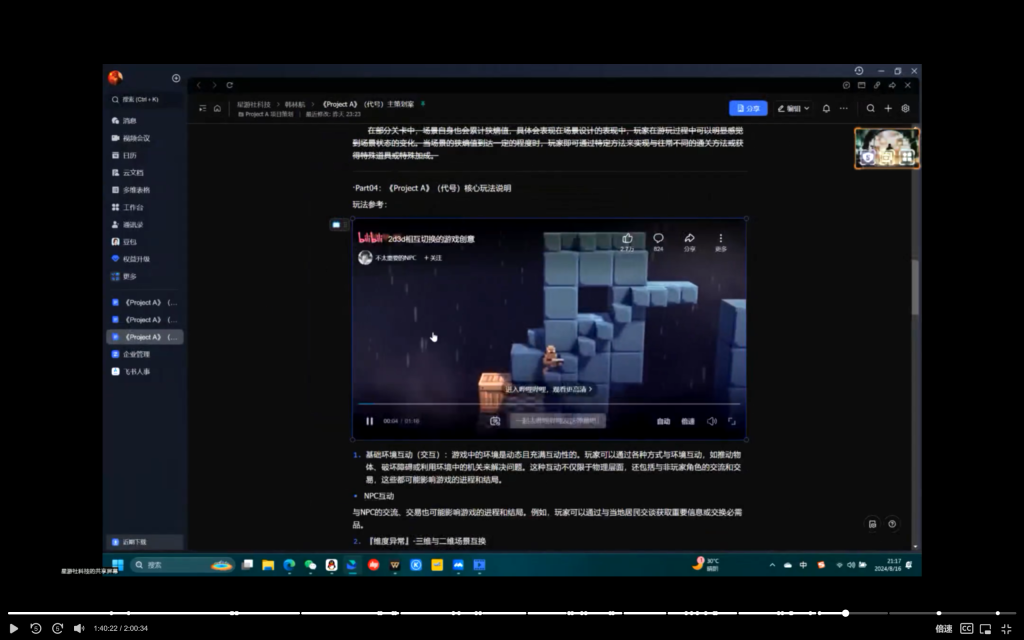Click 韩林航 in the breadcrumb path
Screen dimensions: 1024x640
294,104
